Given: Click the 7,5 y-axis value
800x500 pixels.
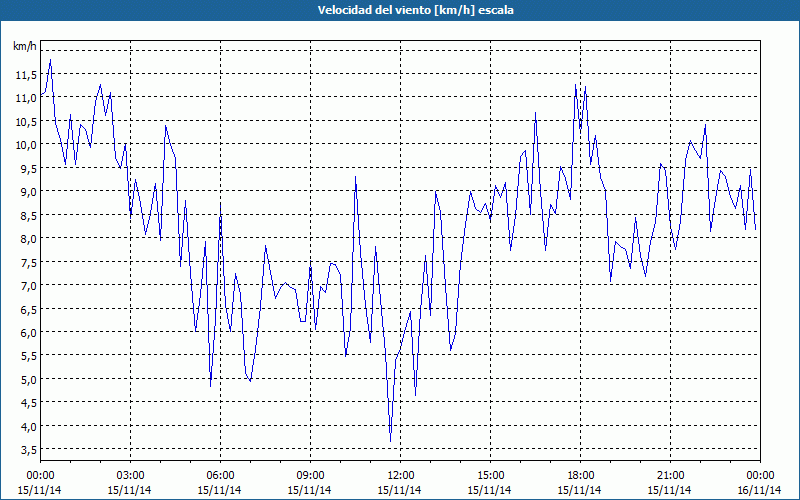Looking at the screenshot, I should coord(29,262).
